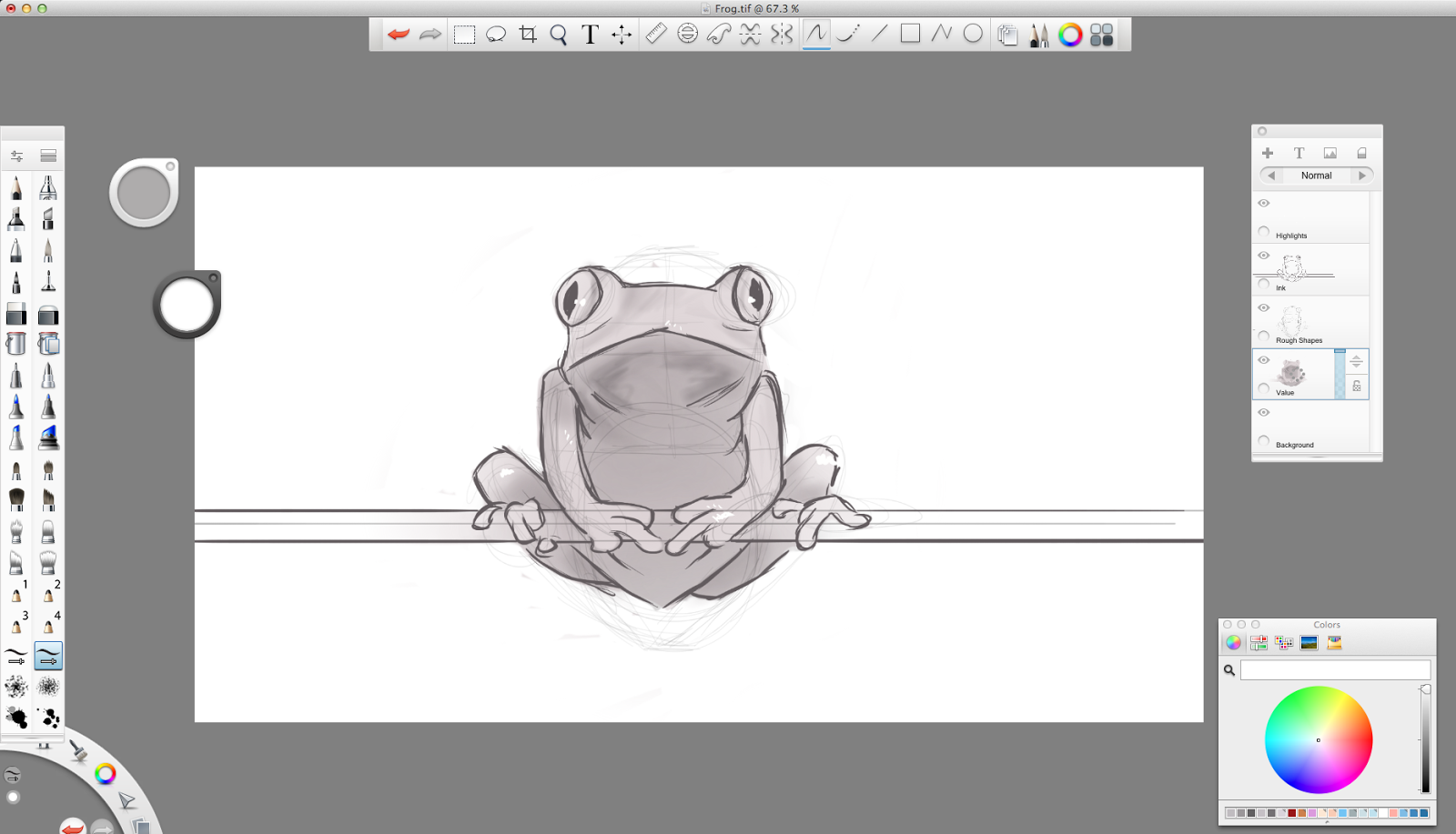Select the black ink splatter brush
This screenshot has width=1456, height=834.
pos(16,718)
